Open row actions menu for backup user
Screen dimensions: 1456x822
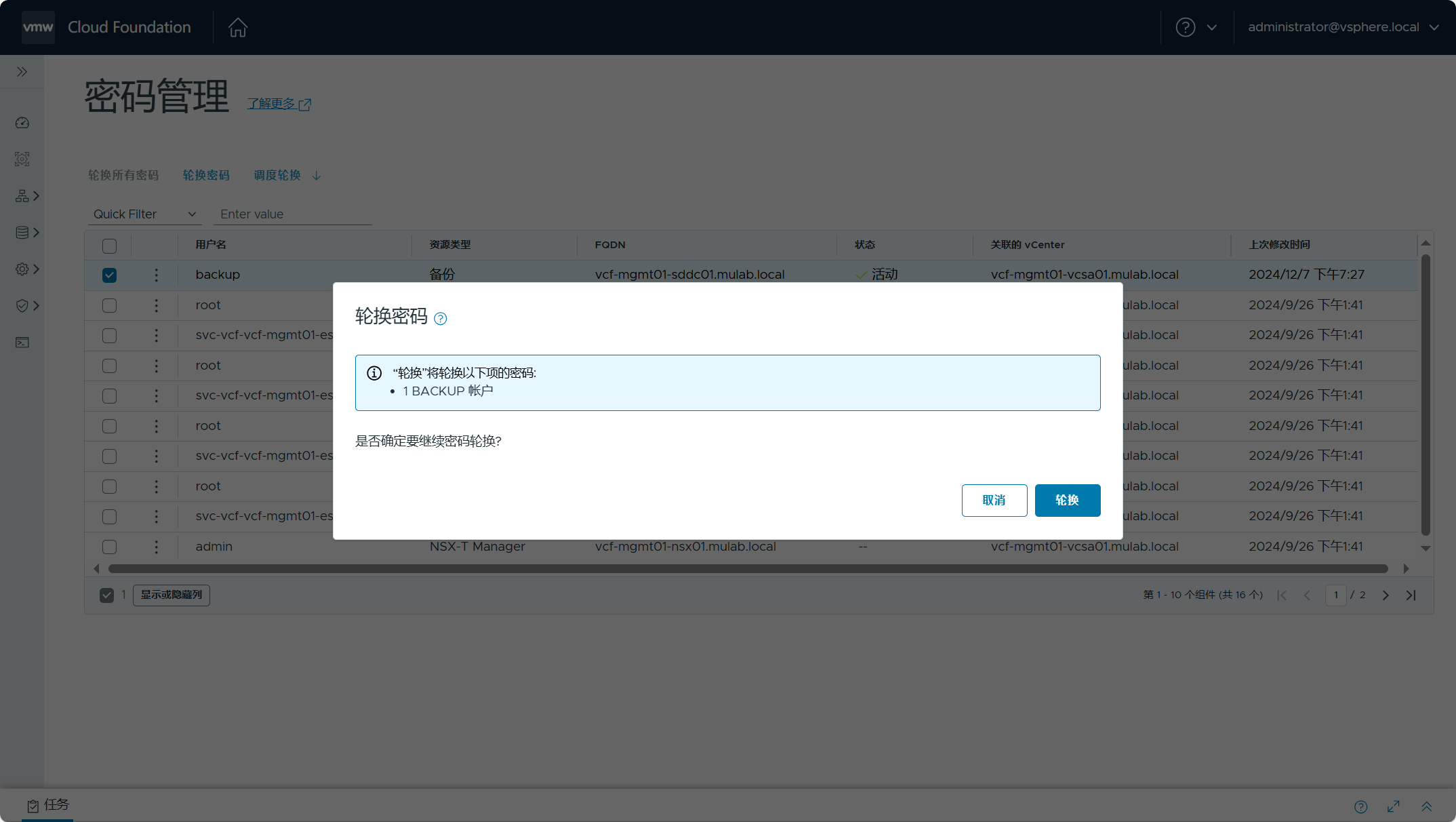pos(156,275)
